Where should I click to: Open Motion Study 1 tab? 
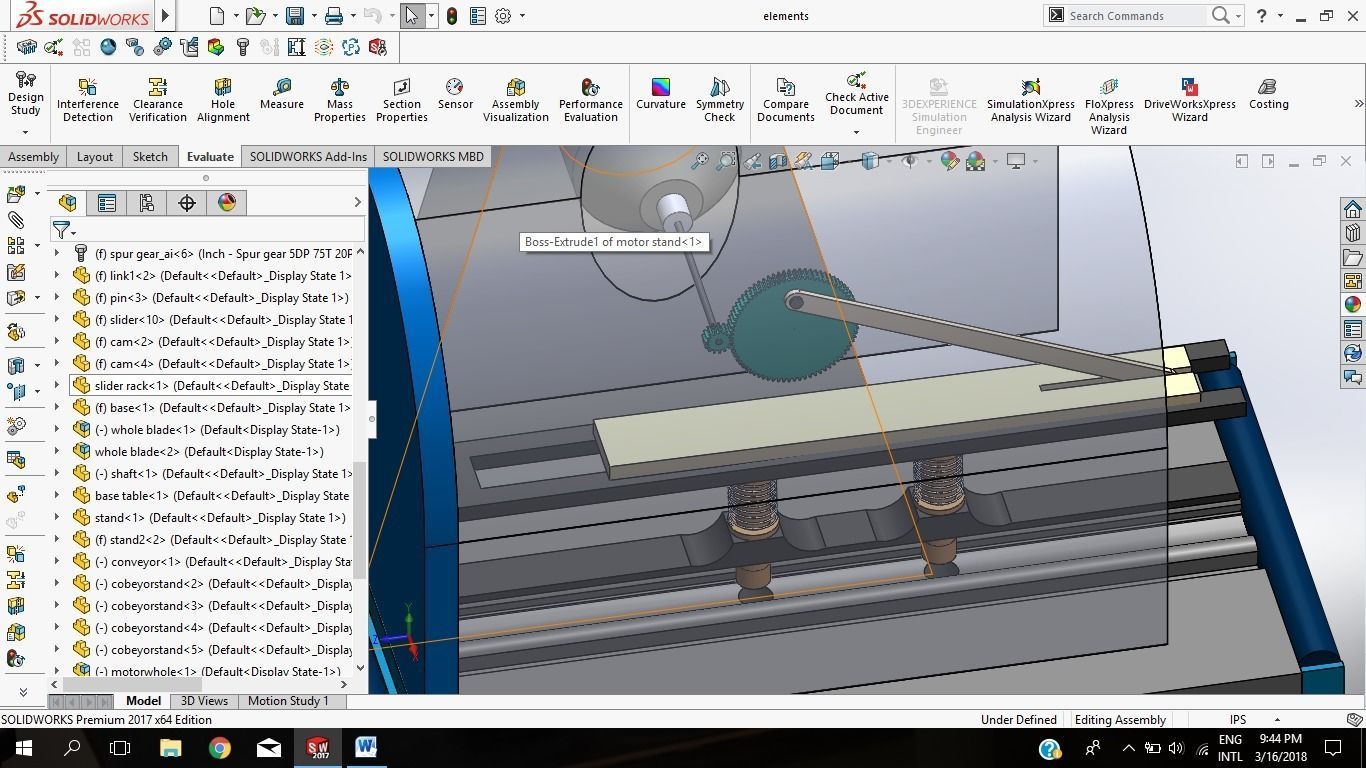tap(288, 701)
